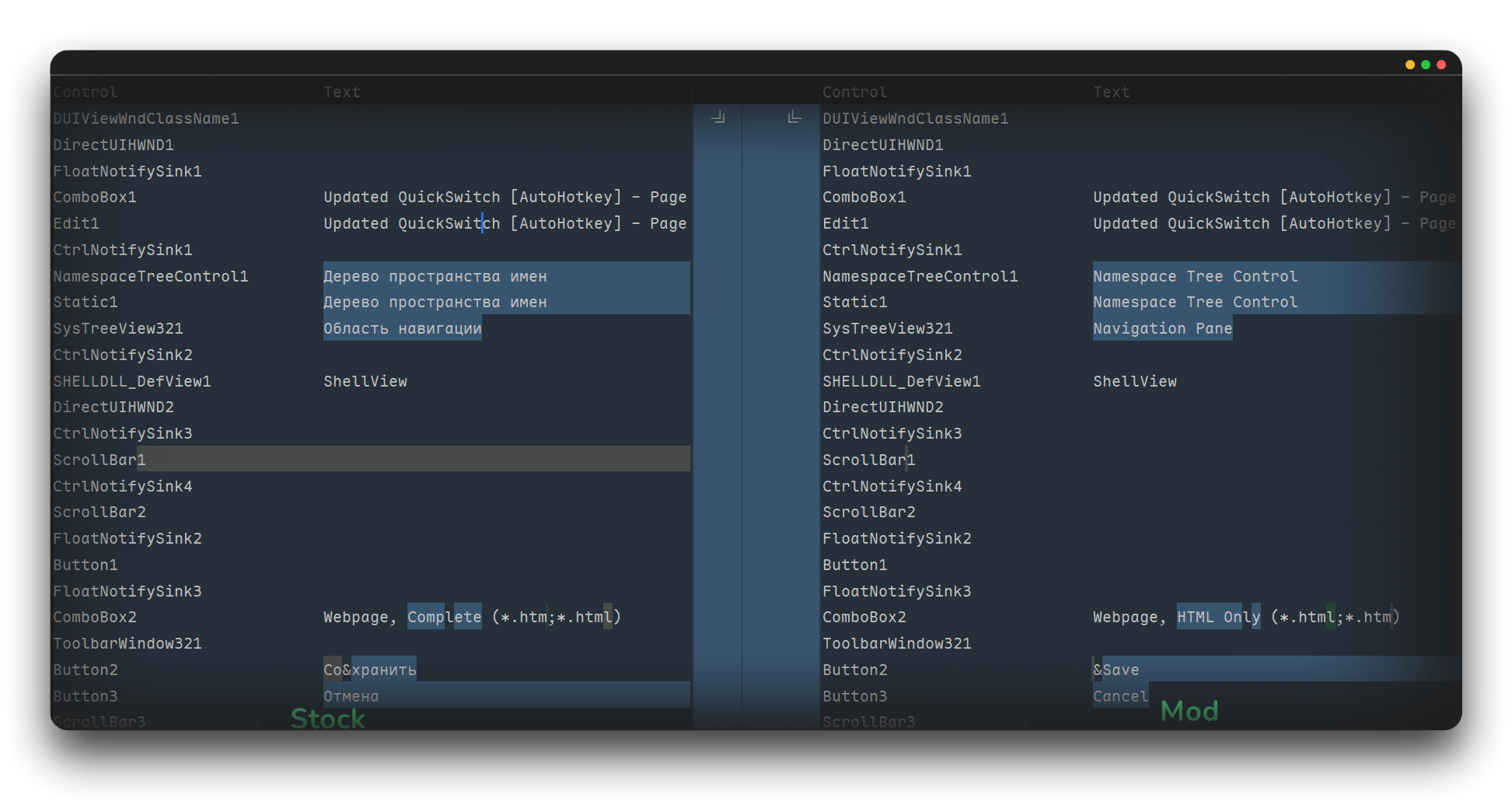Screen dimensions: 1512x805
Task: Click 'Cancel' text in the right pane
Action: (1120, 696)
